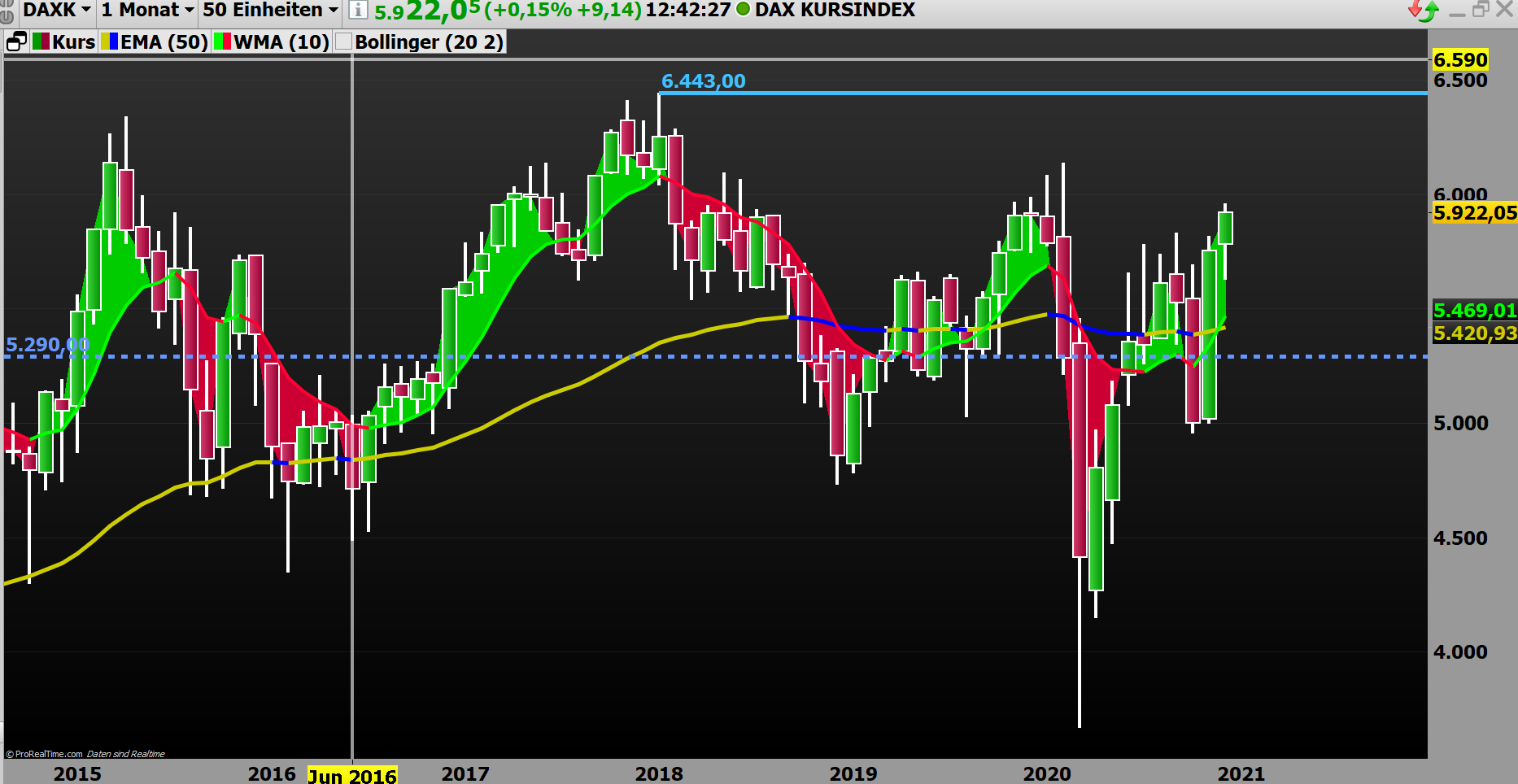The image size is (1518, 784).
Task: Click the green-red color swatch beside Kurs
Action: [42, 41]
